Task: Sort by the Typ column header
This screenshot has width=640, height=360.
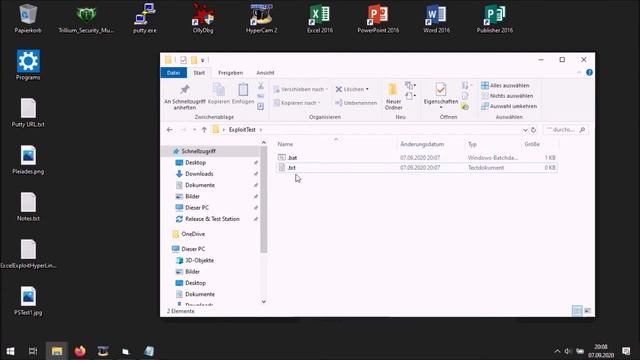Action: click(493, 144)
